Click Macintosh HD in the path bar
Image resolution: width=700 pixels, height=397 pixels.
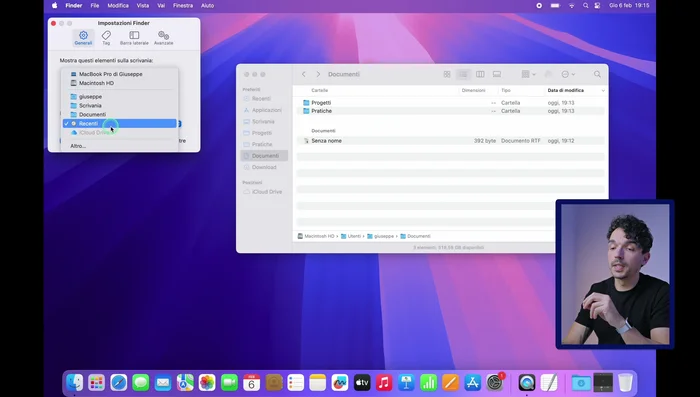(x=316, y=236)
